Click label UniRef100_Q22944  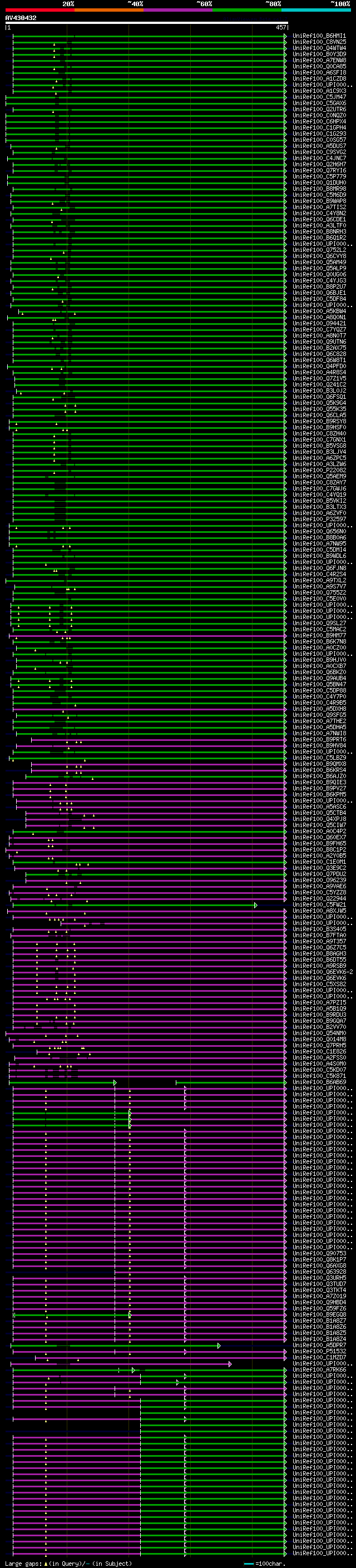coord(319,898)
